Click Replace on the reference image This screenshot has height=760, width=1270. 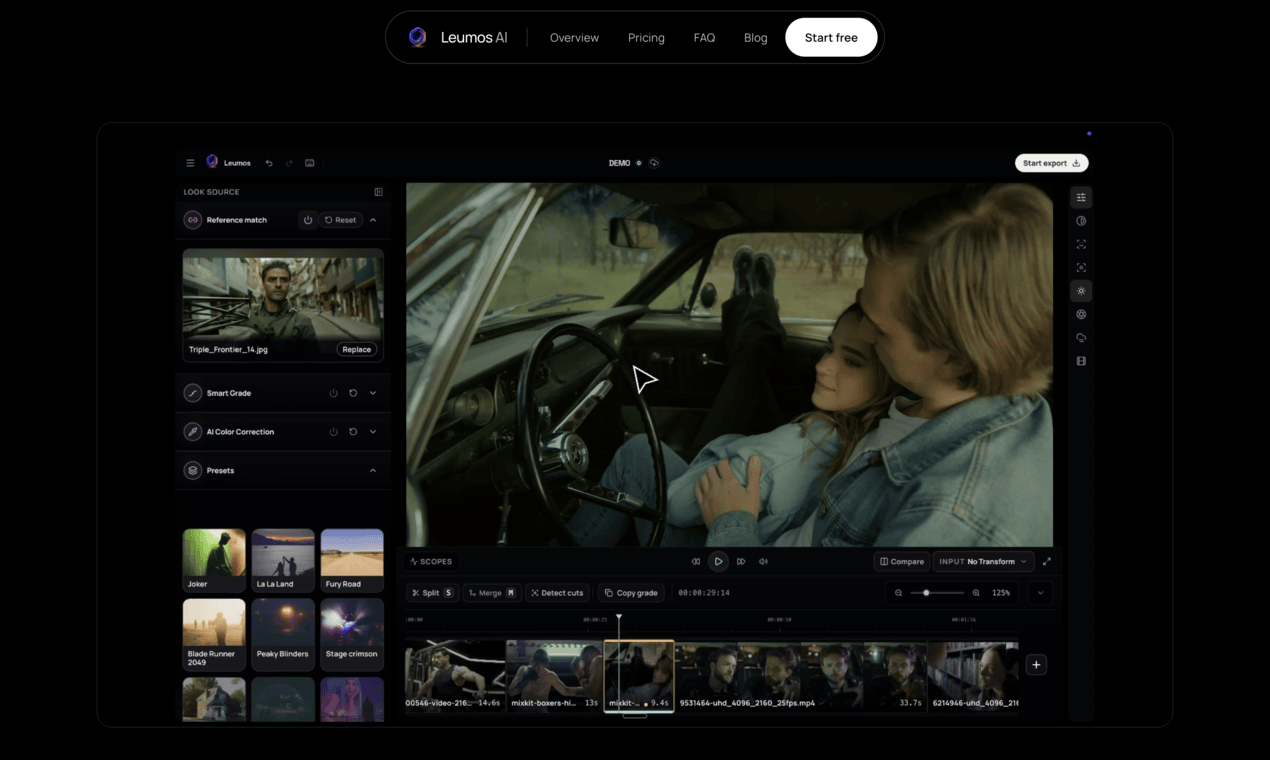357,350
